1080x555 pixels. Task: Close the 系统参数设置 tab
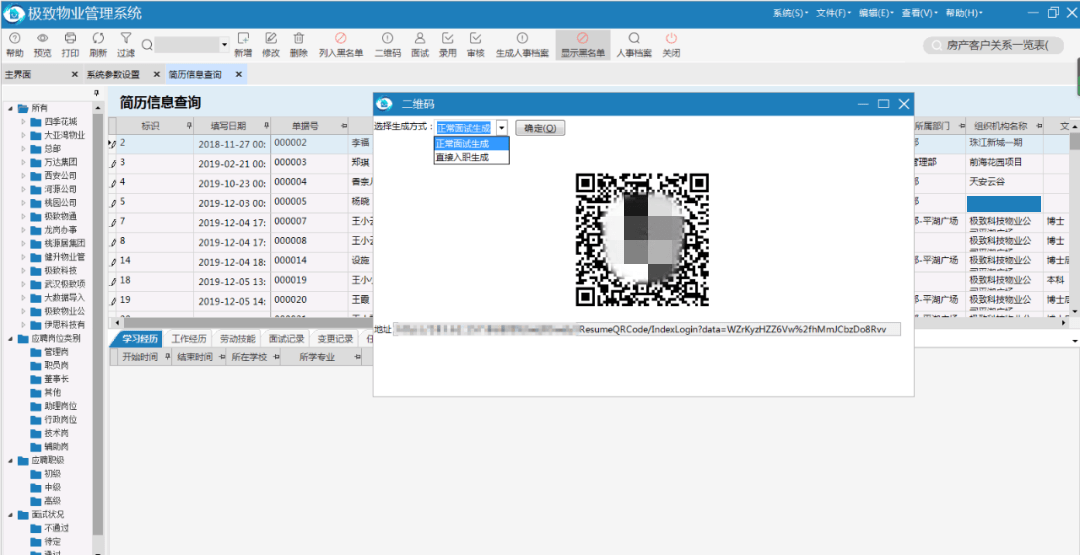pos(156,74)
